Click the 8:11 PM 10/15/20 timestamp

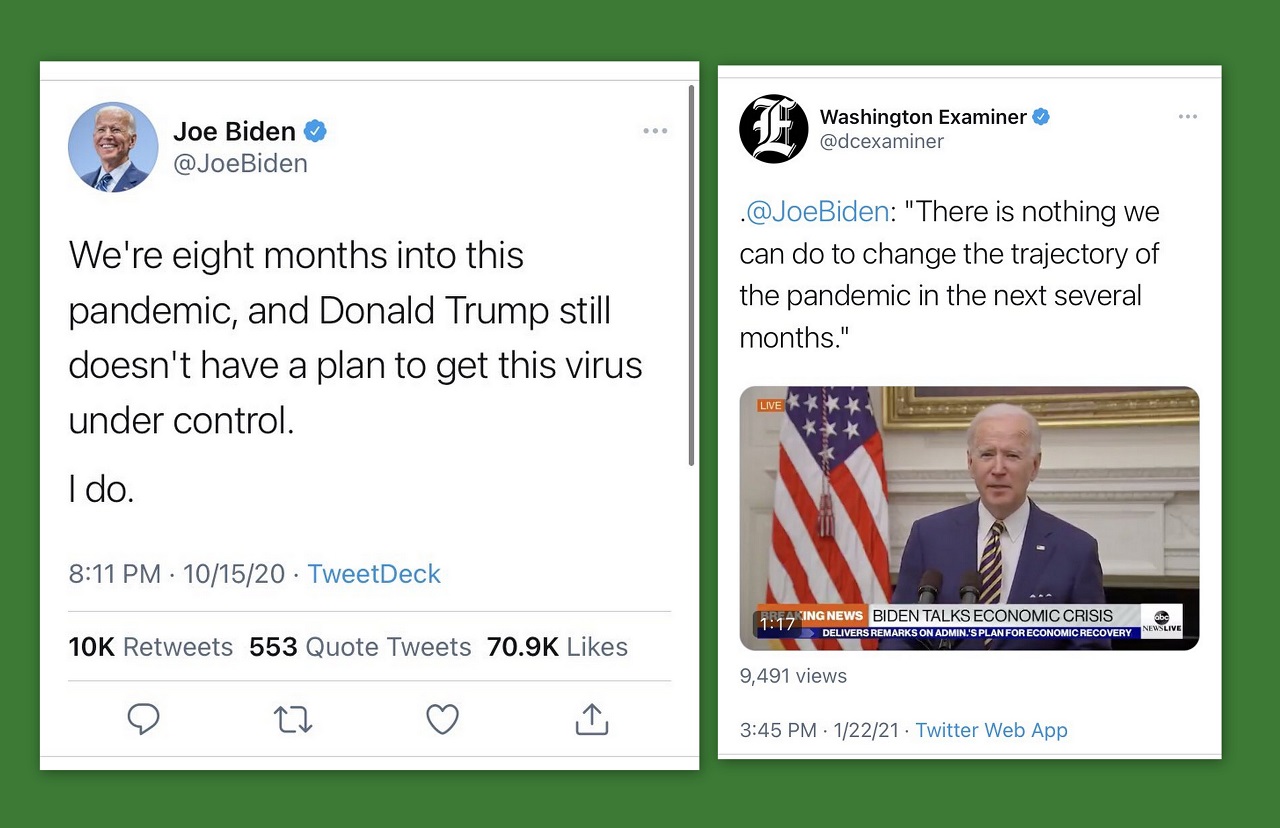(177, 574)
